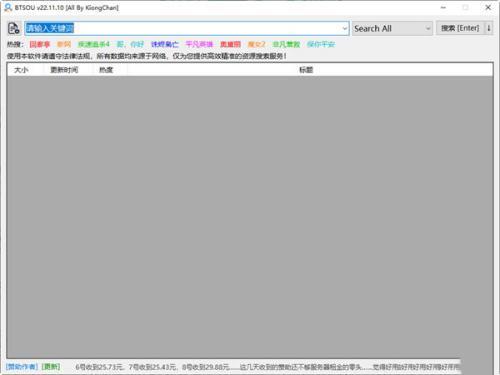The image size is (500, 375).
Task: Open the arrow menu beside 搜索 button
Action: tap(489, 28)
